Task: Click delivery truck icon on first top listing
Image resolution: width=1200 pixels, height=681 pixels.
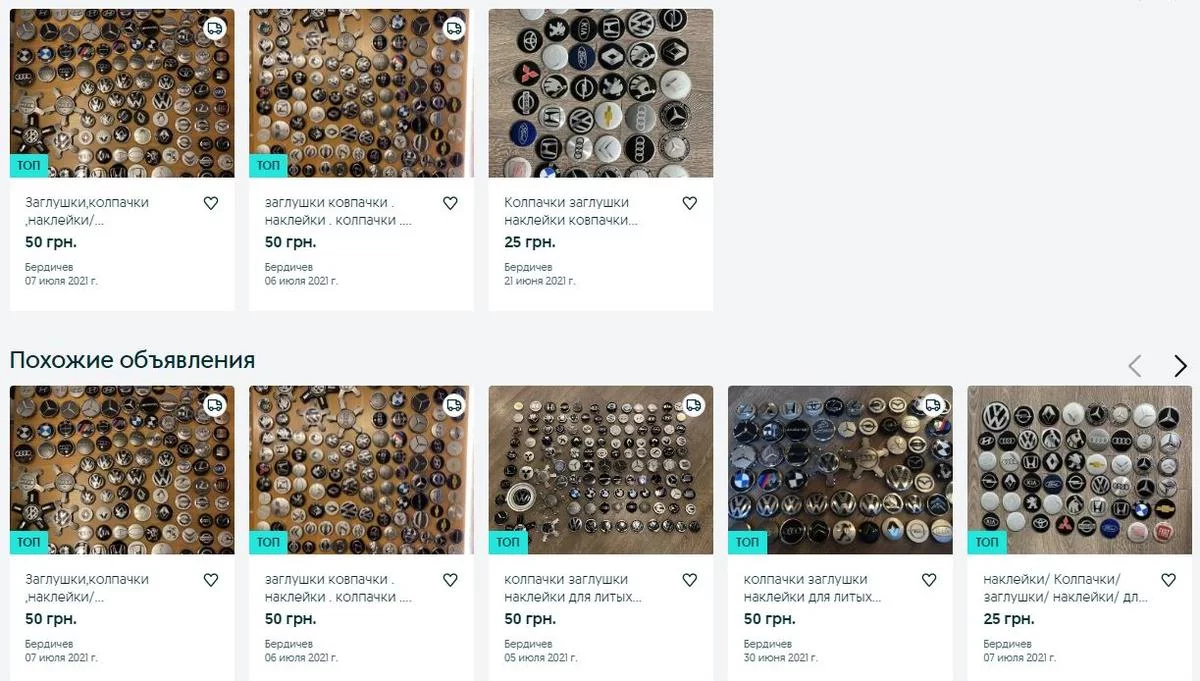Action: 214,28
